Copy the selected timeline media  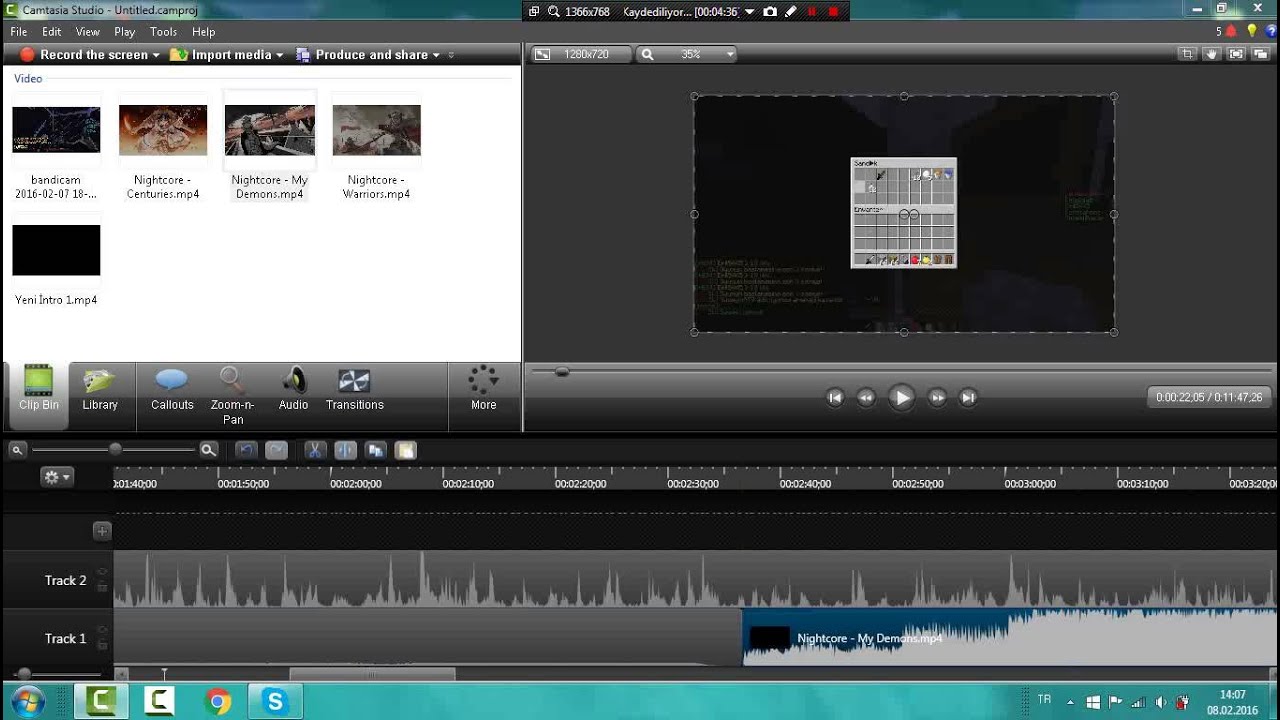click(x=376, y=450)
